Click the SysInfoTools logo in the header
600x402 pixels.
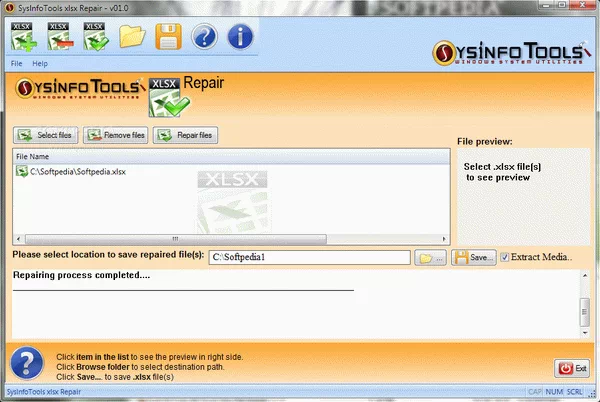pos(511,53)
